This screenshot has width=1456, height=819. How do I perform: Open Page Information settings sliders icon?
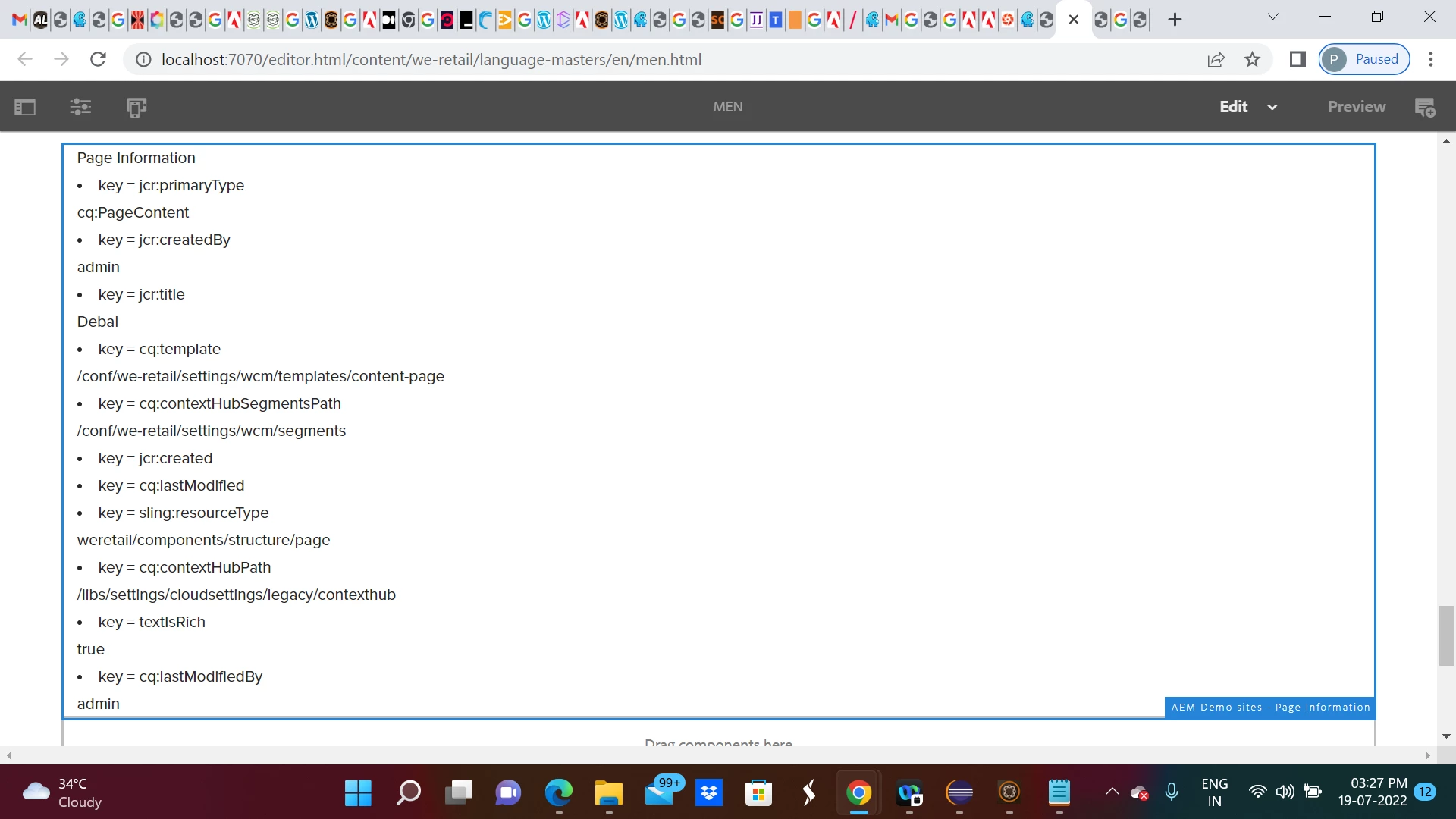click(x=80, y=107)
